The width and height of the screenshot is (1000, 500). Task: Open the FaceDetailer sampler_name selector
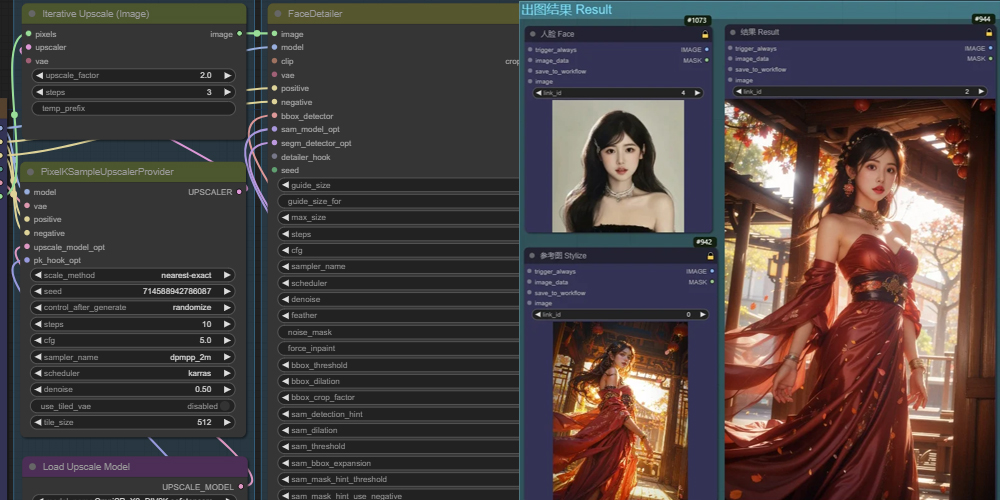pos(399,267)
